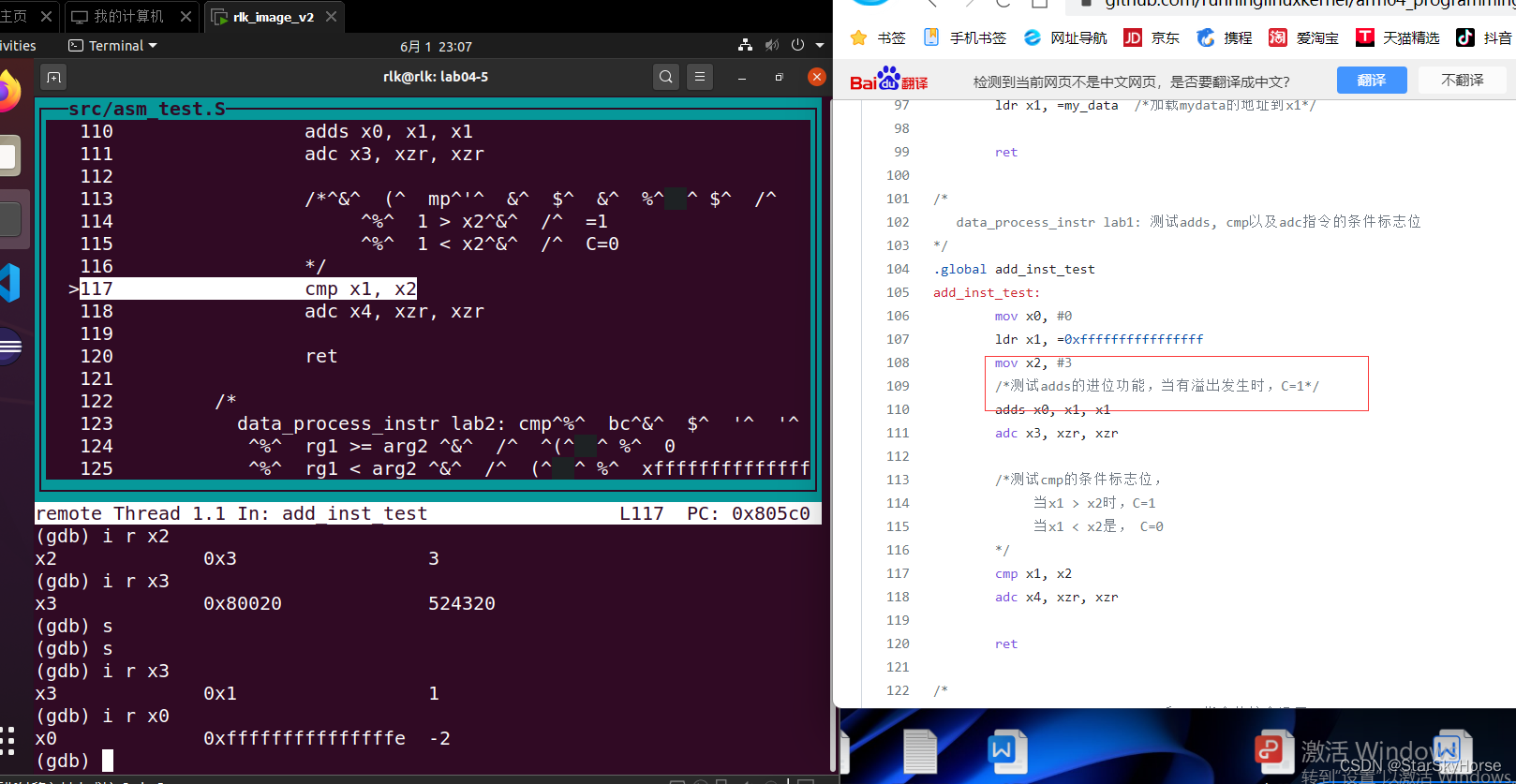Open the 网址导航 bookmark
Screen dimensions: 1516x784
[1065, 37]
